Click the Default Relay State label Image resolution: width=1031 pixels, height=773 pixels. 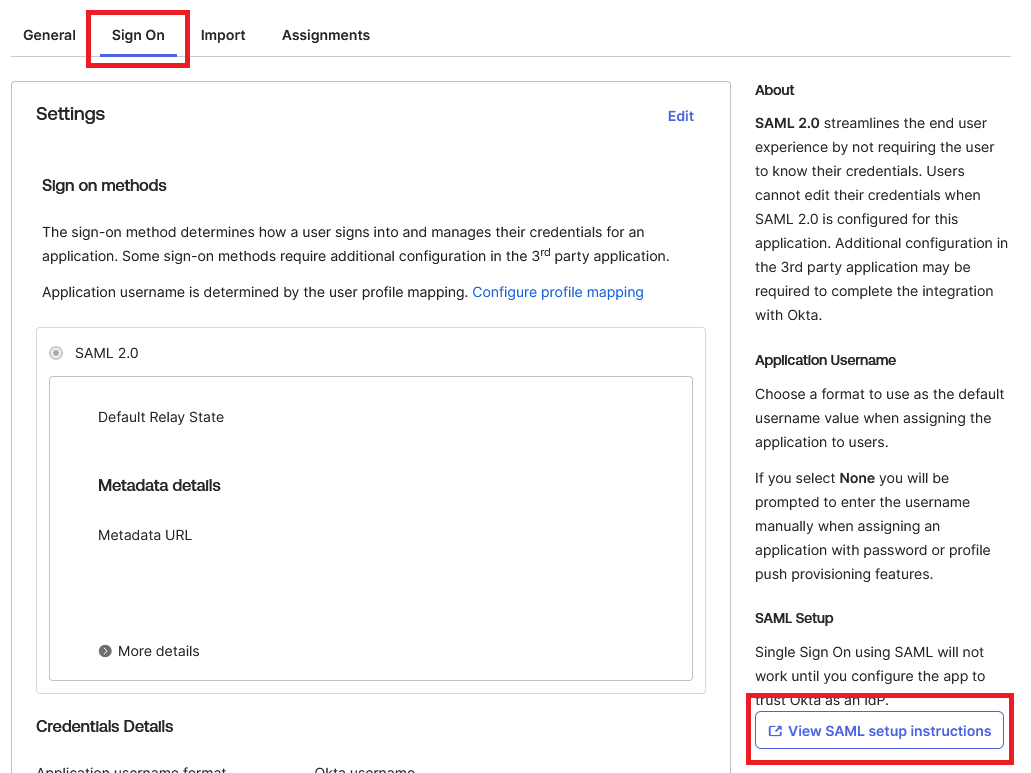(161, 417)
